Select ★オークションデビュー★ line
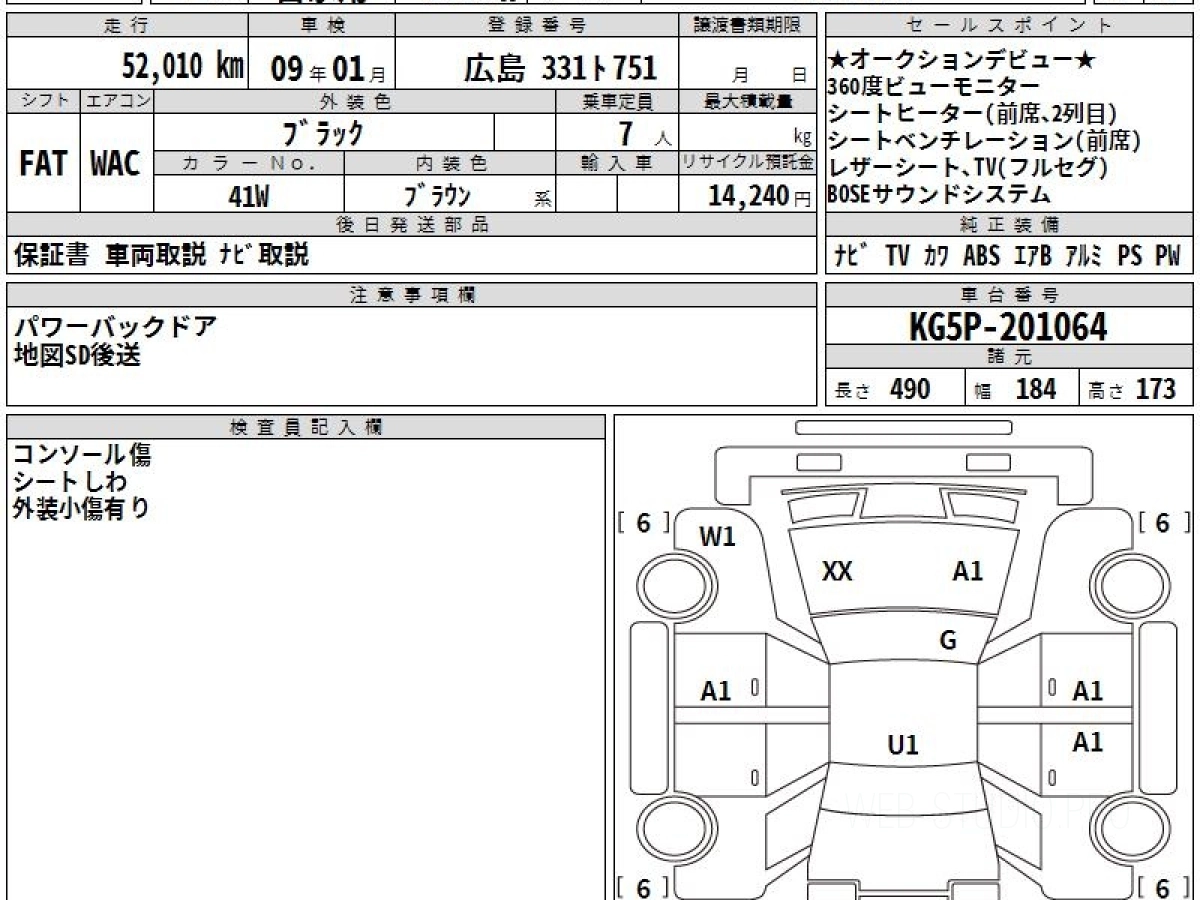Image resolution: width=1200 pixels, height=900 pixels. [961, 62]
